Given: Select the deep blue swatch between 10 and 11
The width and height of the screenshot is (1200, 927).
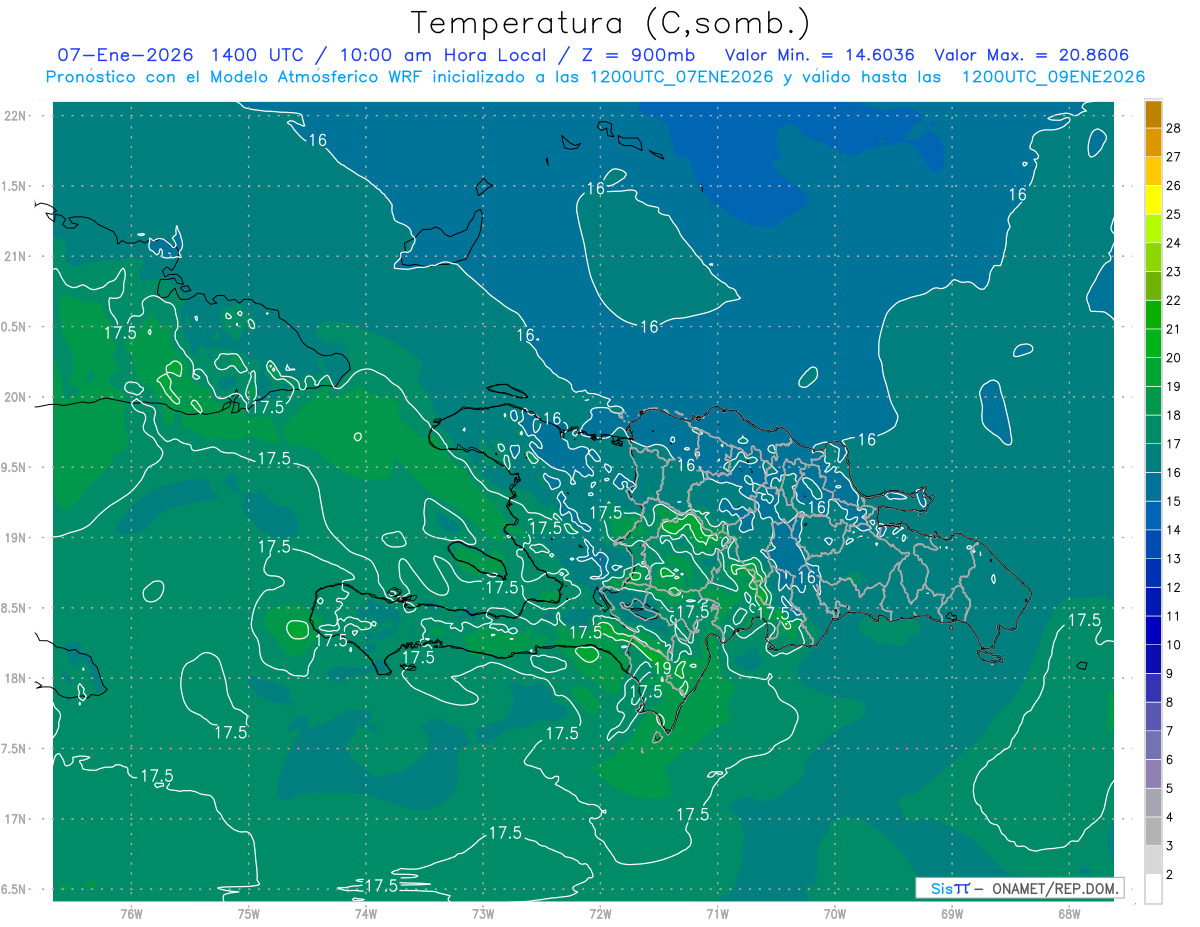Looking at the screenshot, I should [1153, 630].
